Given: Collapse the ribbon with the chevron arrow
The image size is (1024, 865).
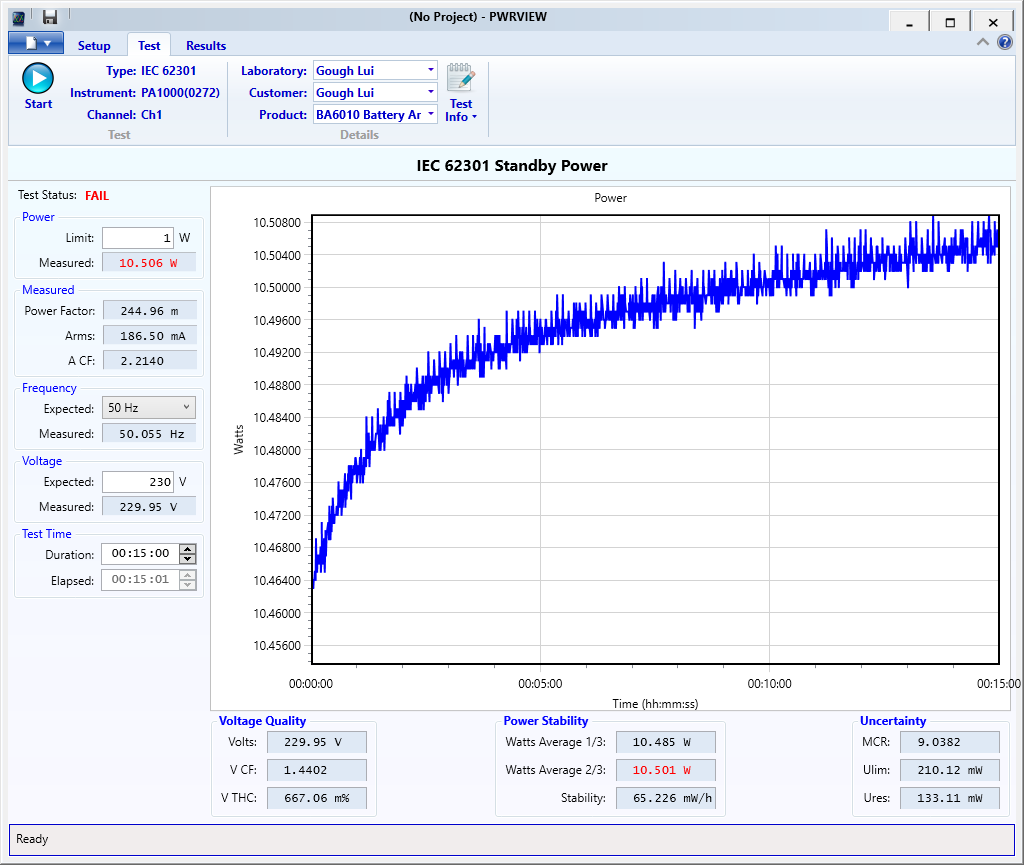Looking at the screenshot, I should (983, 42).
